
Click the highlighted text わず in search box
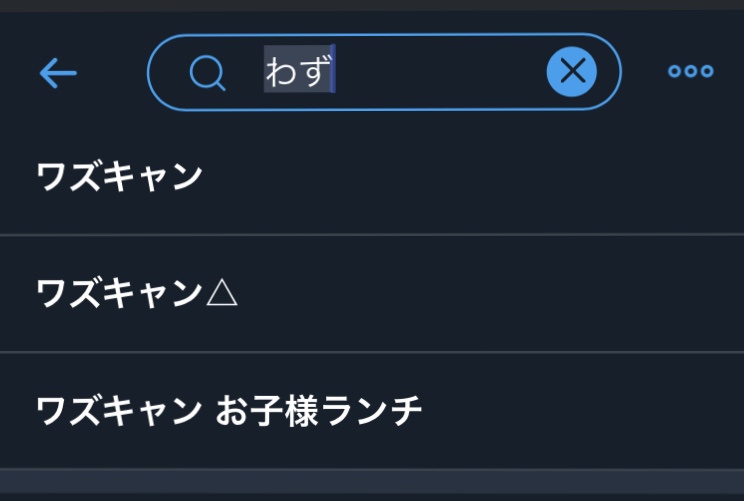click(299, 72)
